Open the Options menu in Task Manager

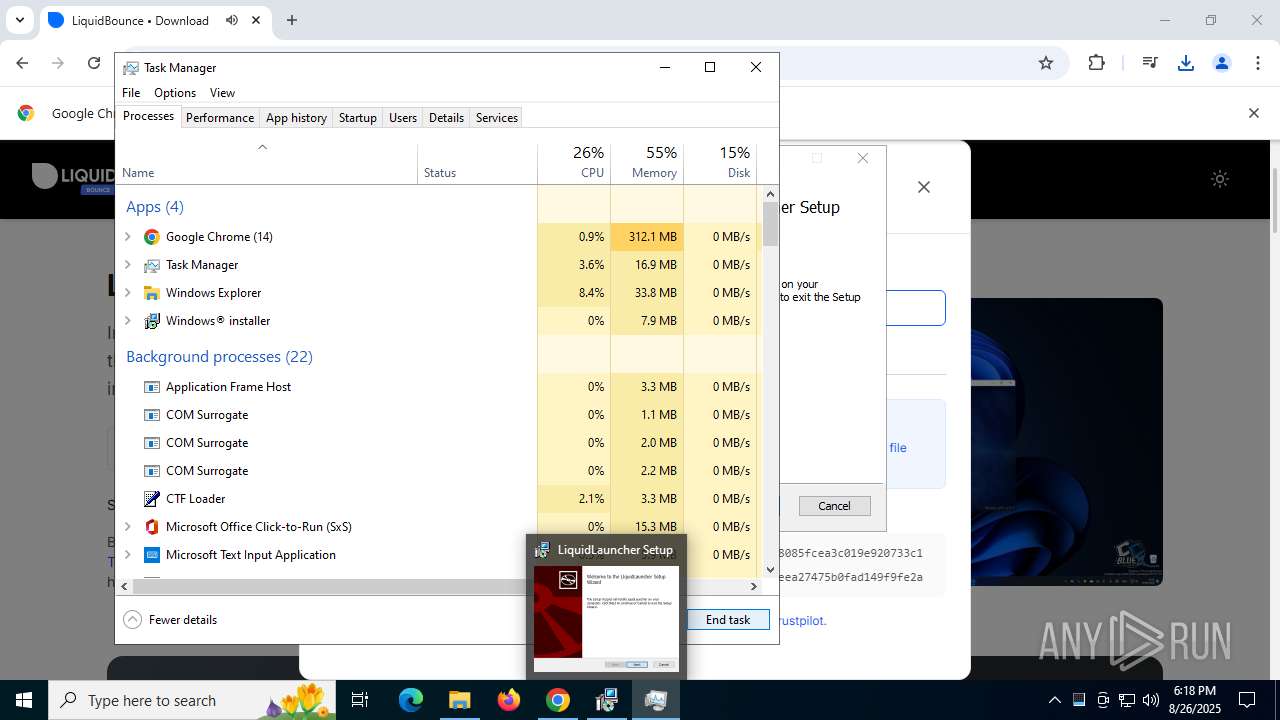(175, 93)
